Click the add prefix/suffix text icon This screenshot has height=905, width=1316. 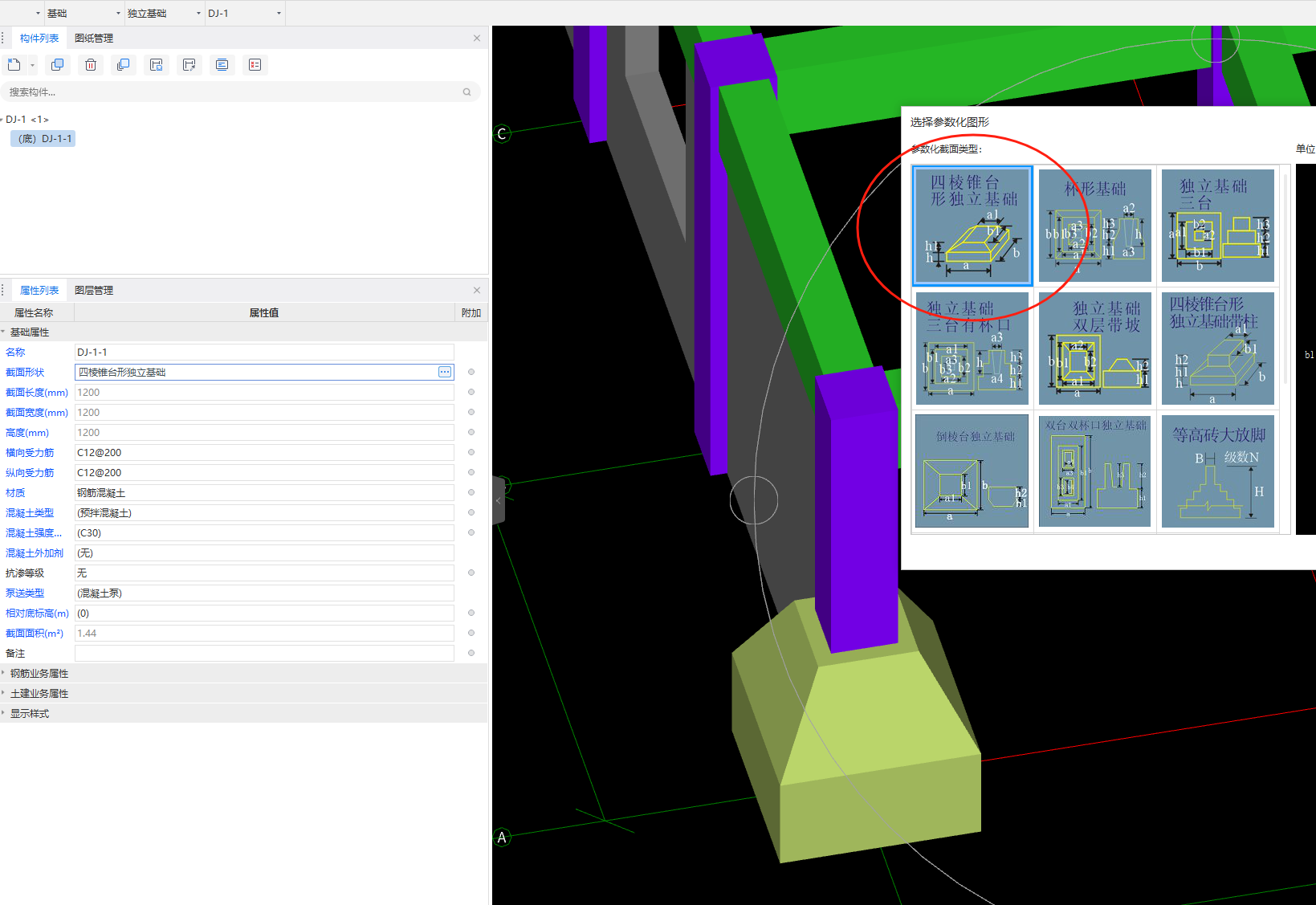point(222,65)
